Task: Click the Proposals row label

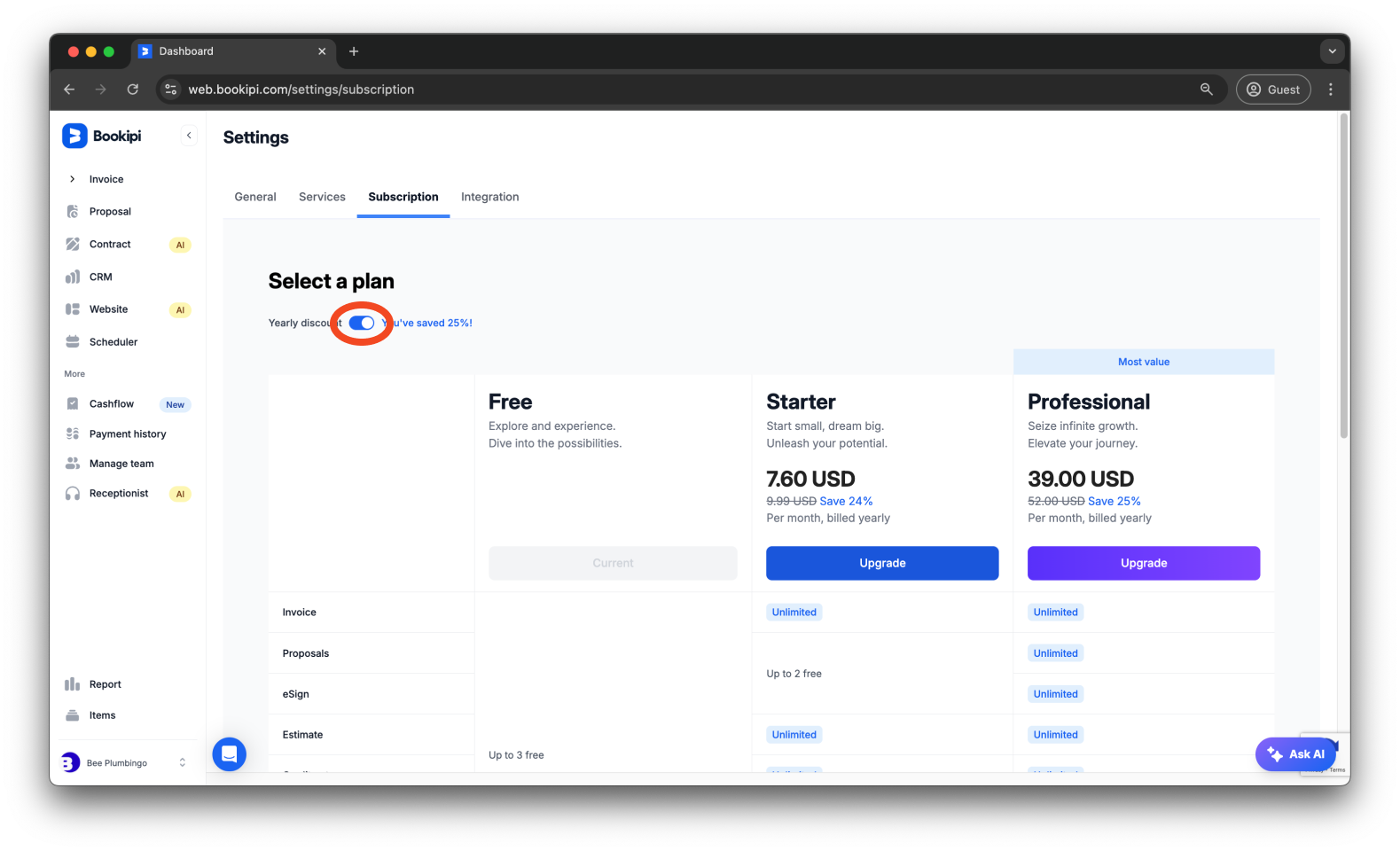Action: click(x=306, y=653)
